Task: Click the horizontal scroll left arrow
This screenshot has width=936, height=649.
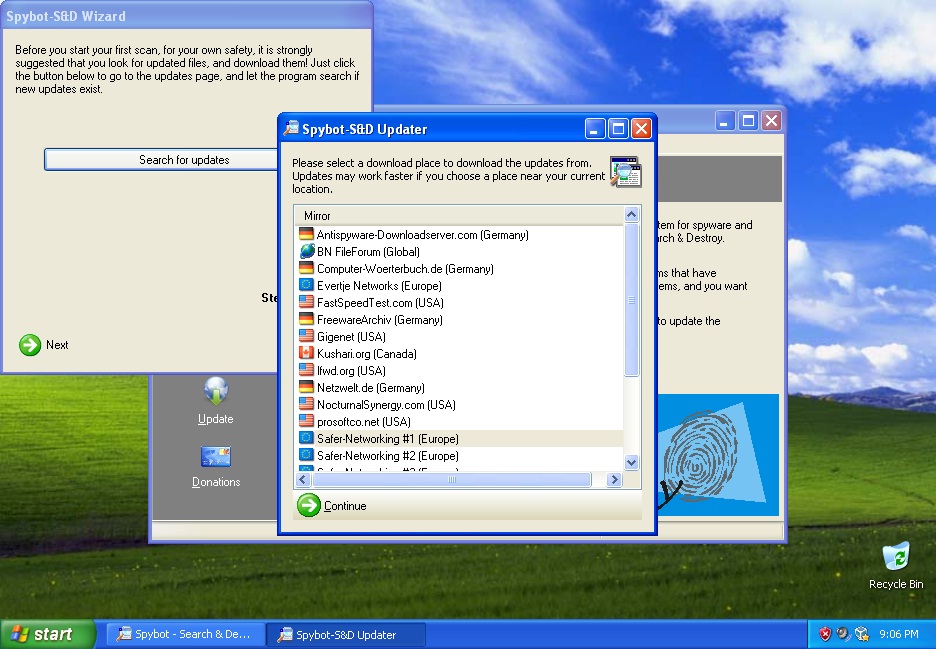Action: 303,479
